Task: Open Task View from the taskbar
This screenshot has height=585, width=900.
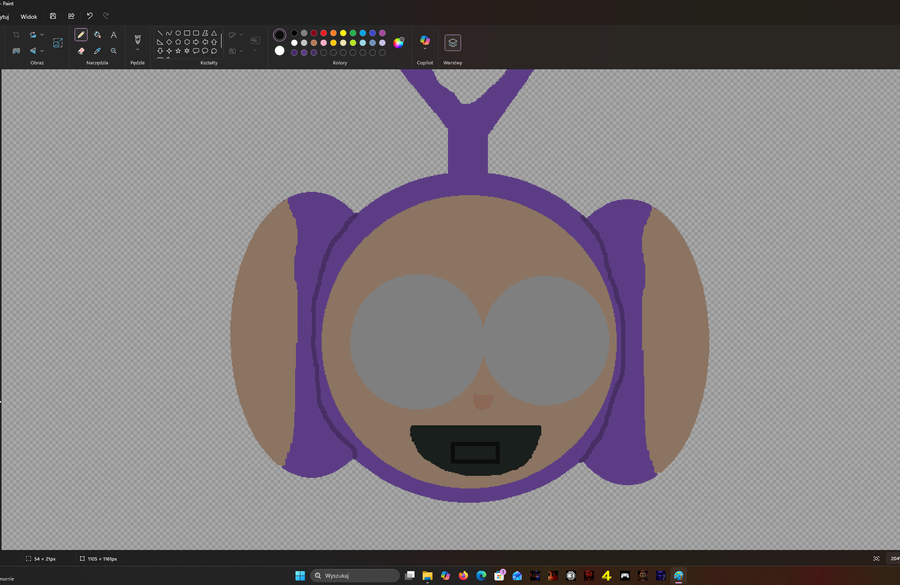Action: (x=409, y=575)
